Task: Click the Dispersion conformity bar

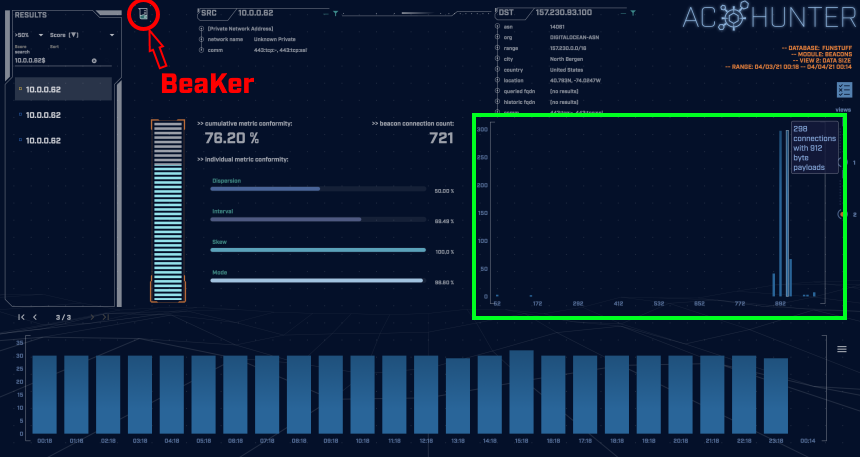Action: (318, 189)
